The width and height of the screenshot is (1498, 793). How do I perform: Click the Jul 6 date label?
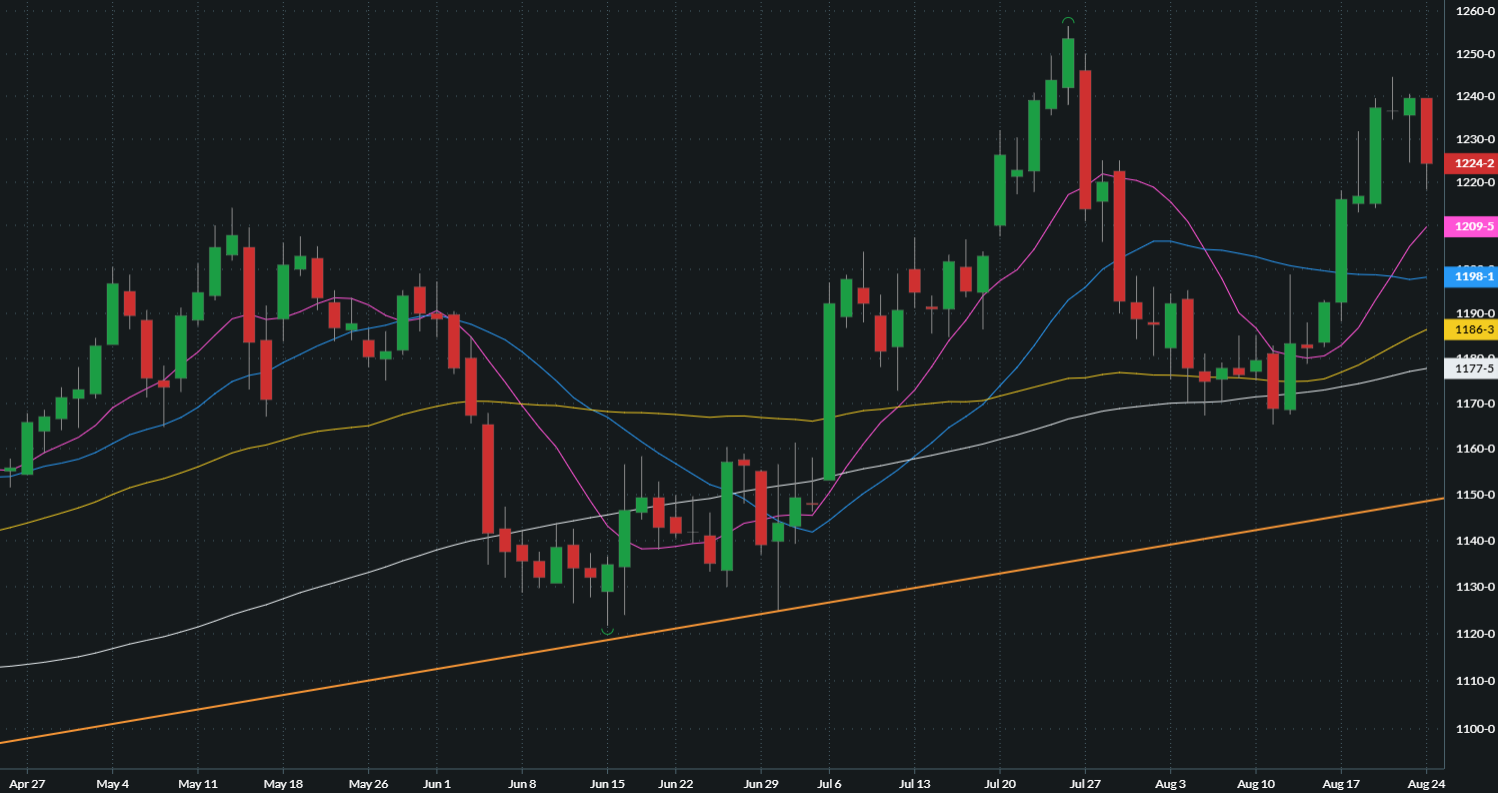(829, 783)
